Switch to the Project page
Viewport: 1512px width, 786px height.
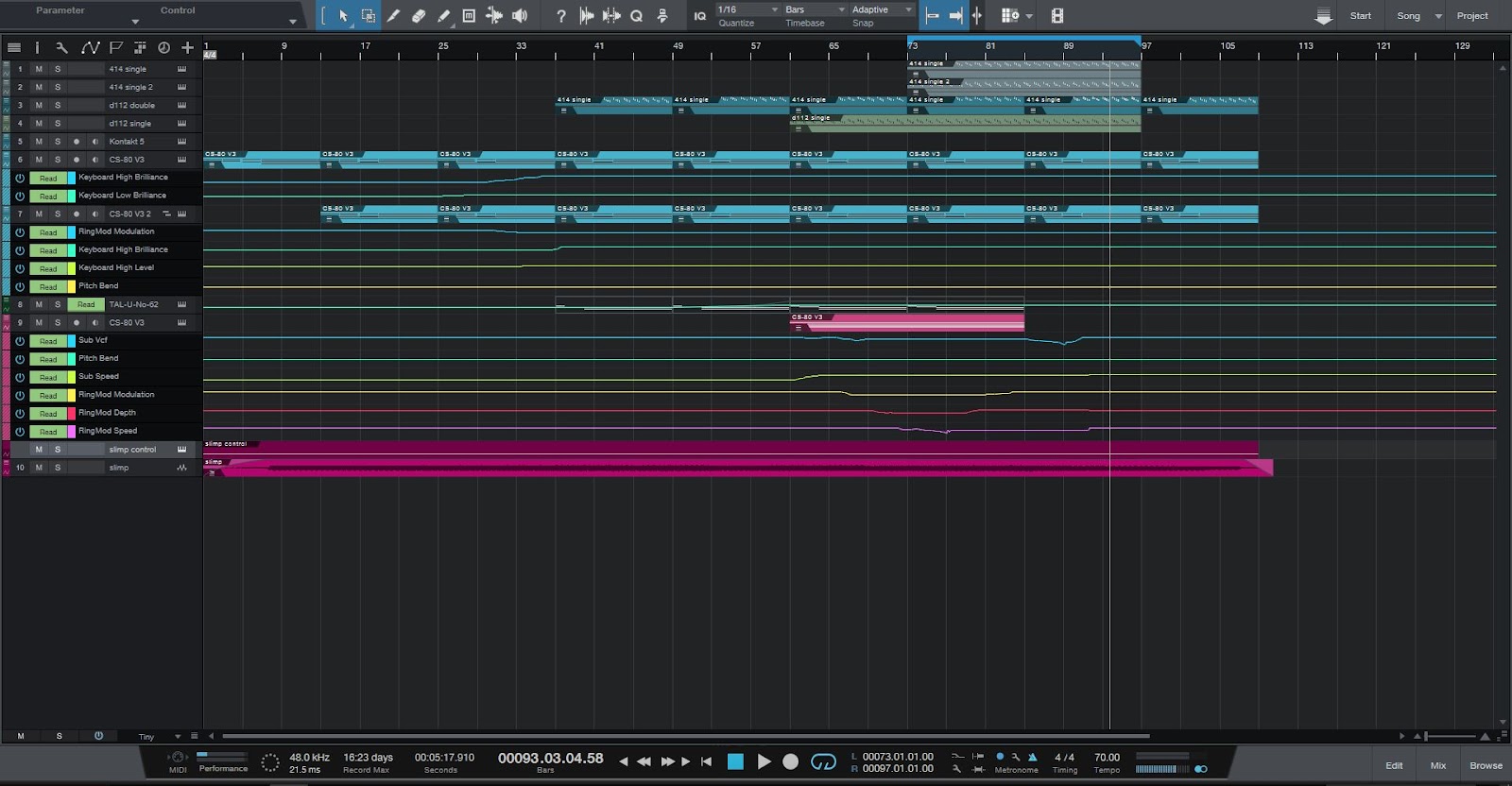1471,16
